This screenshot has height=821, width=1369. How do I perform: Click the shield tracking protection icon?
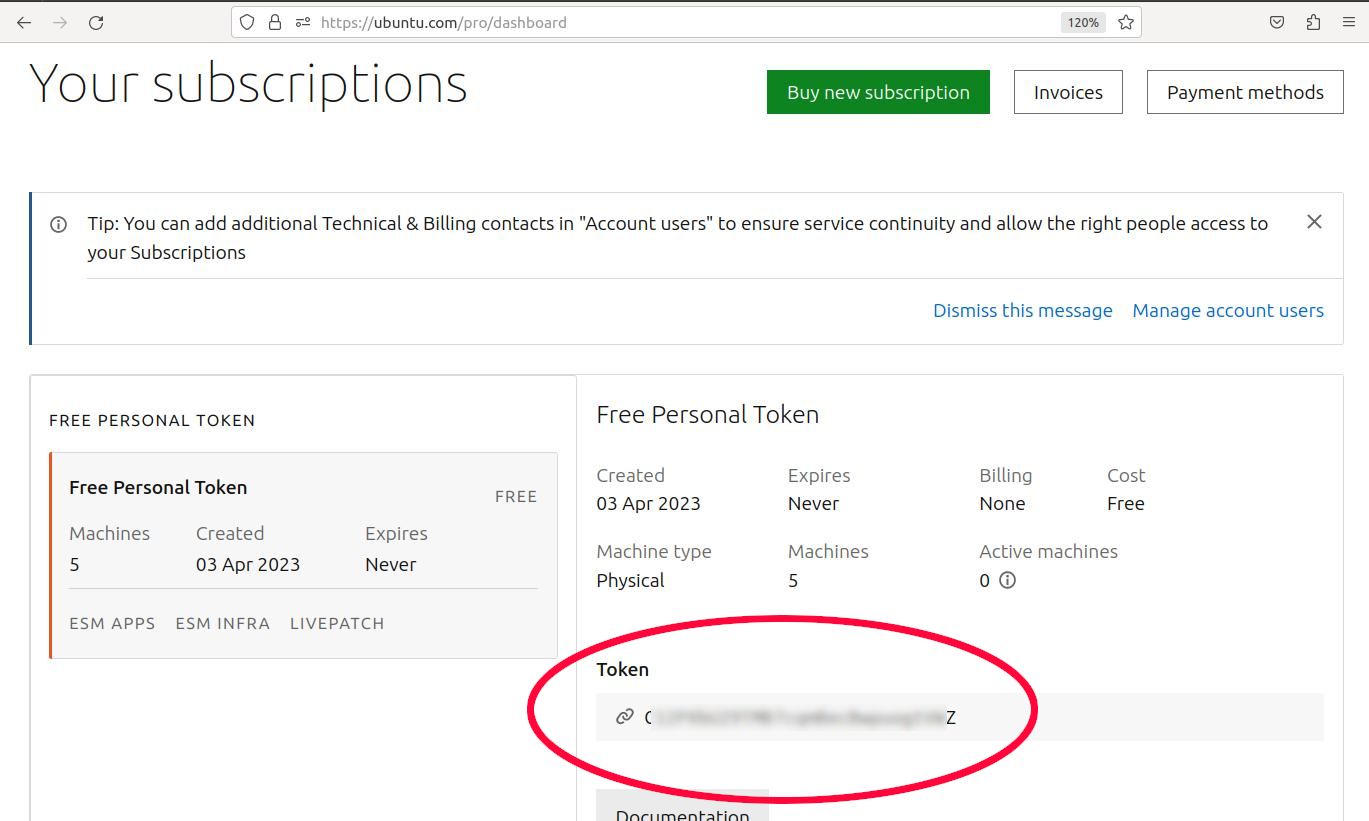tap(247, 22)
